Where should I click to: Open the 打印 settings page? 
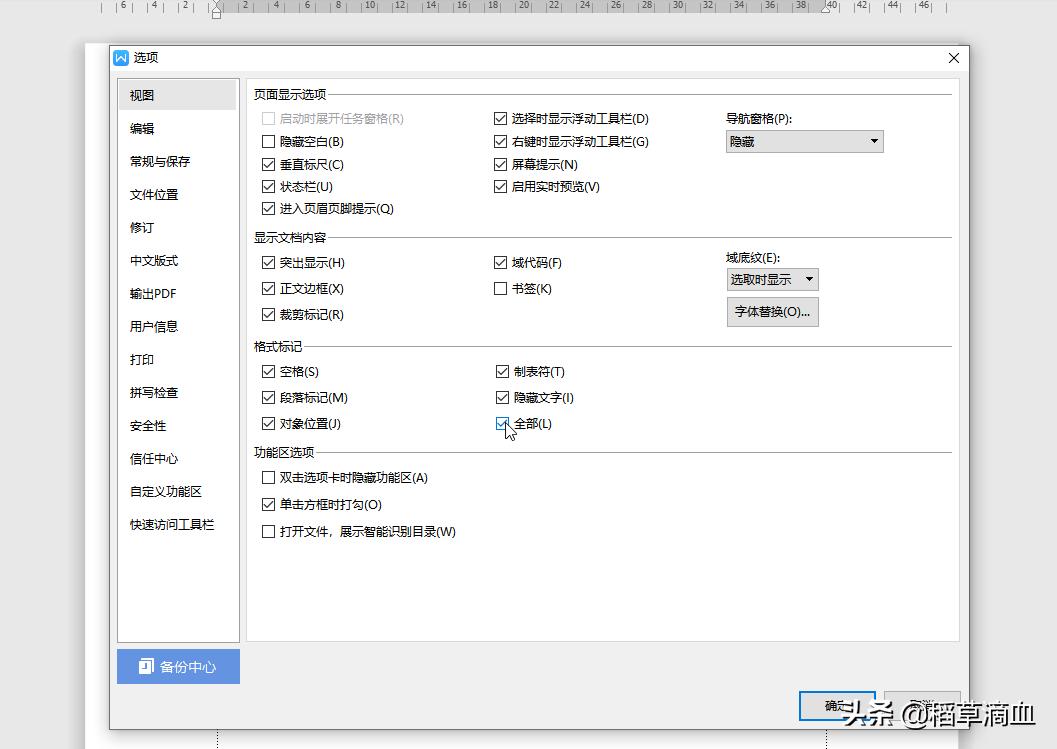tap(140, 359)
